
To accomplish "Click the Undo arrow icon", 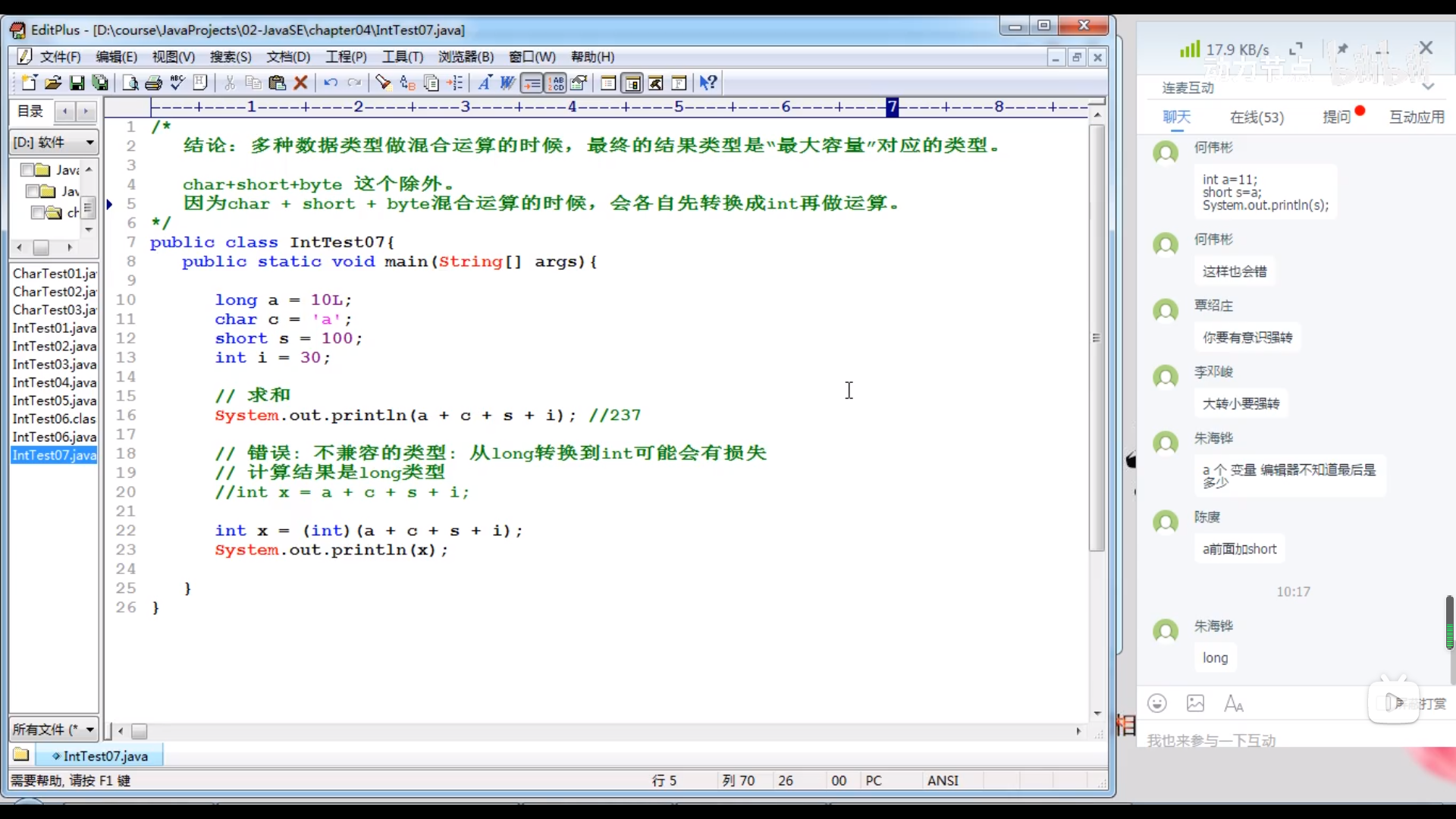I will [x=331, y=83].
